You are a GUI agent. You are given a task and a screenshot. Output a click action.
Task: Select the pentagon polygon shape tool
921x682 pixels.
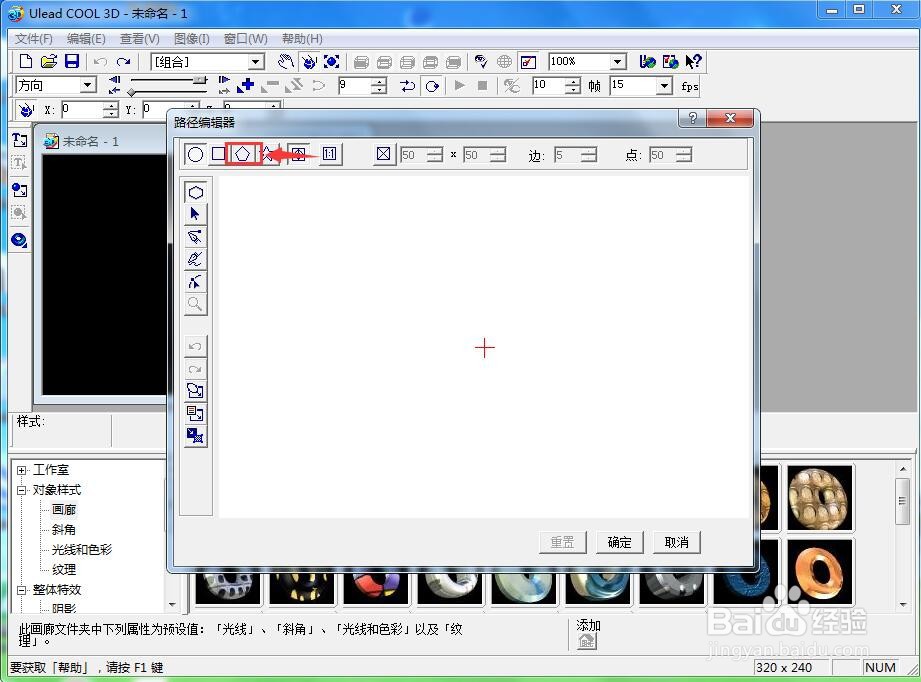[243, 154]
